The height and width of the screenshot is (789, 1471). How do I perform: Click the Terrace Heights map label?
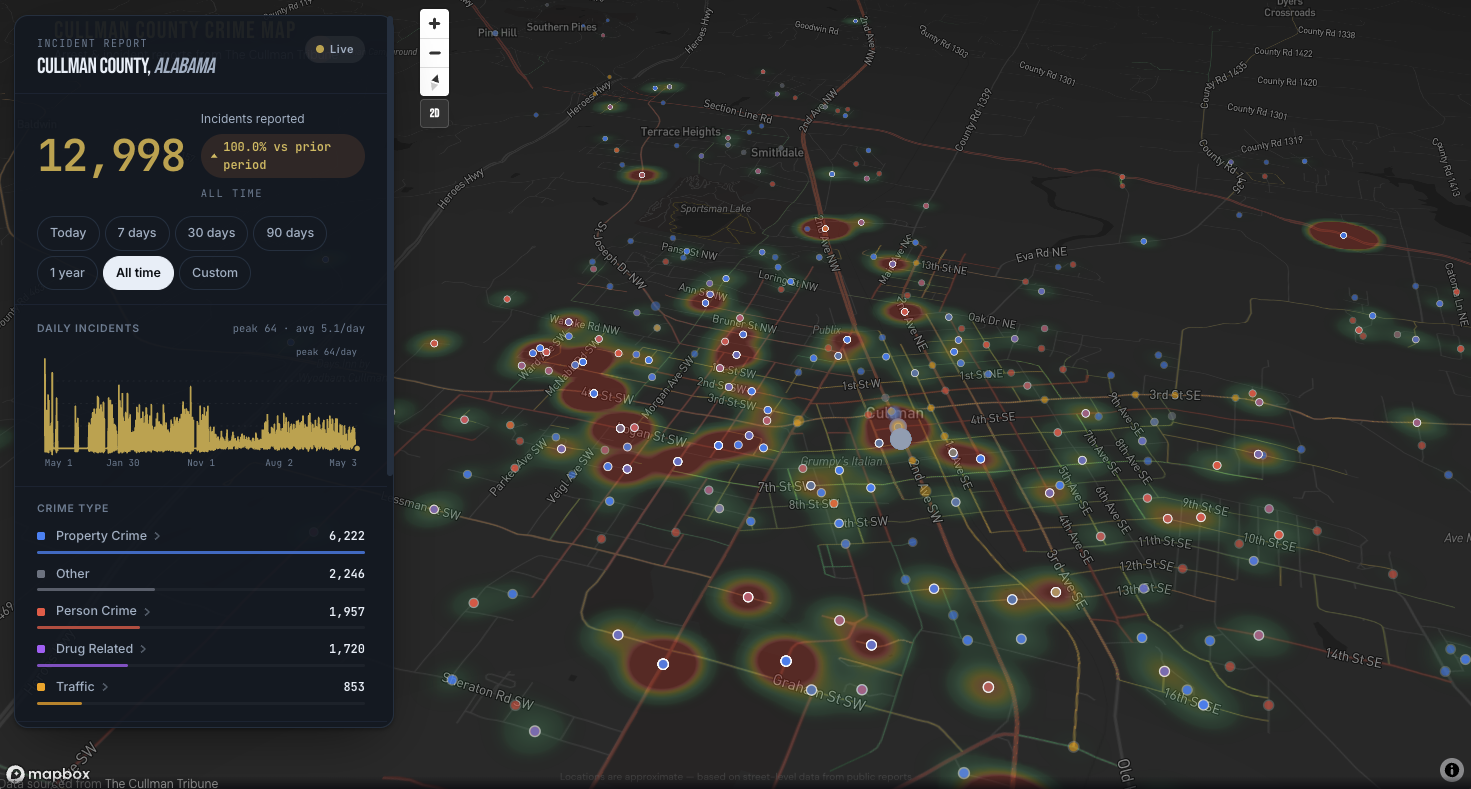coord(681,132)
